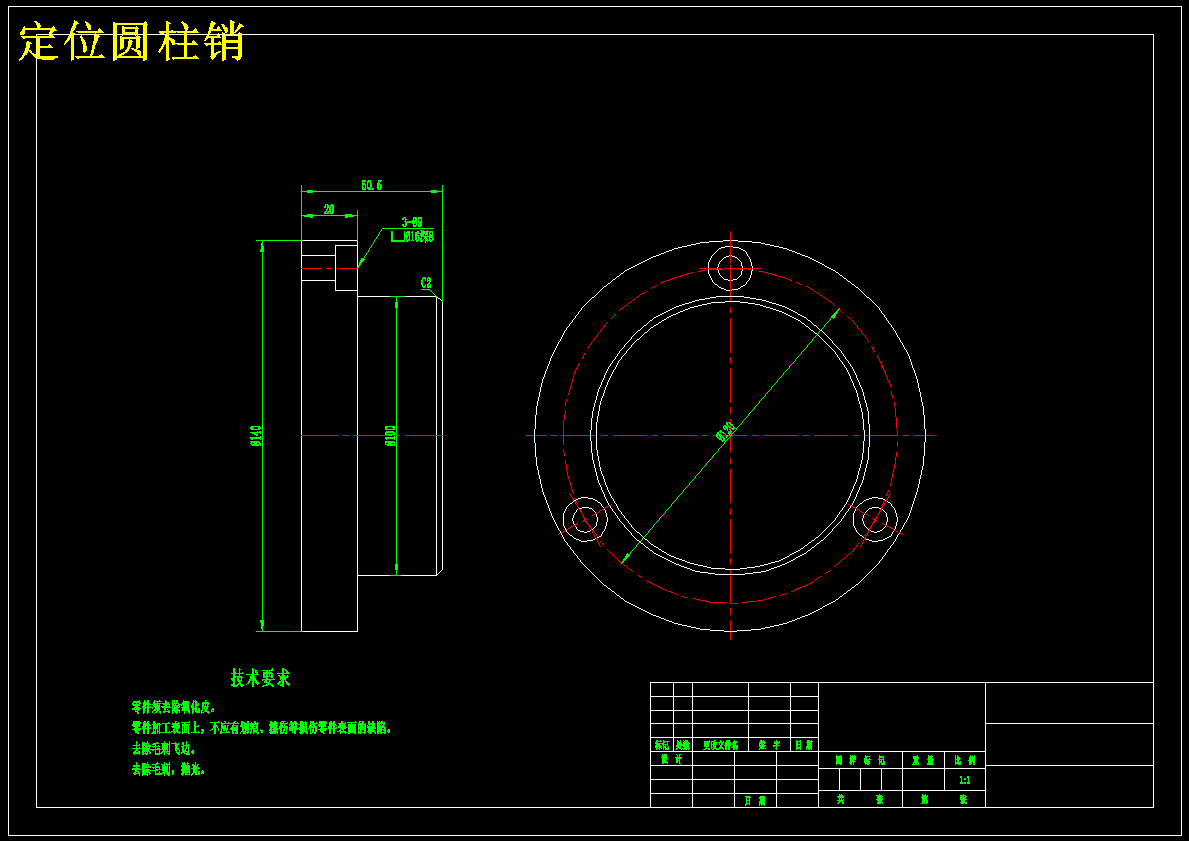The height and width of the screenshot is (841, 1189).
Task: Click the 50.6 overall length dimension
Action: coord(372,185)
